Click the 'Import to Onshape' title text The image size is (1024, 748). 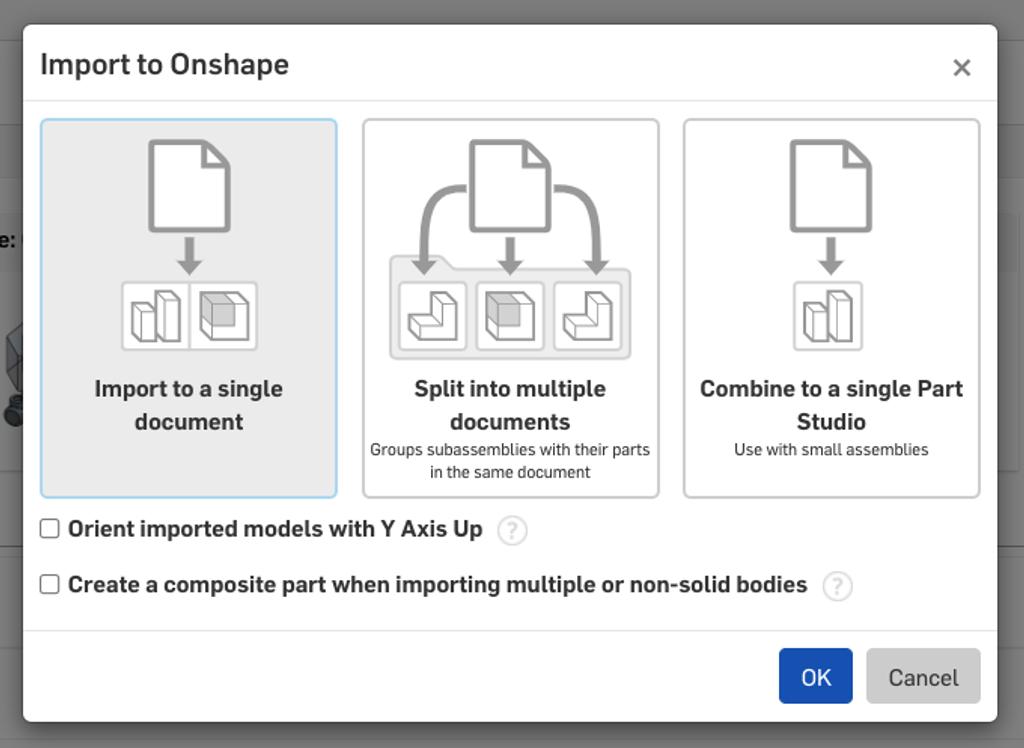click(163, 64)
